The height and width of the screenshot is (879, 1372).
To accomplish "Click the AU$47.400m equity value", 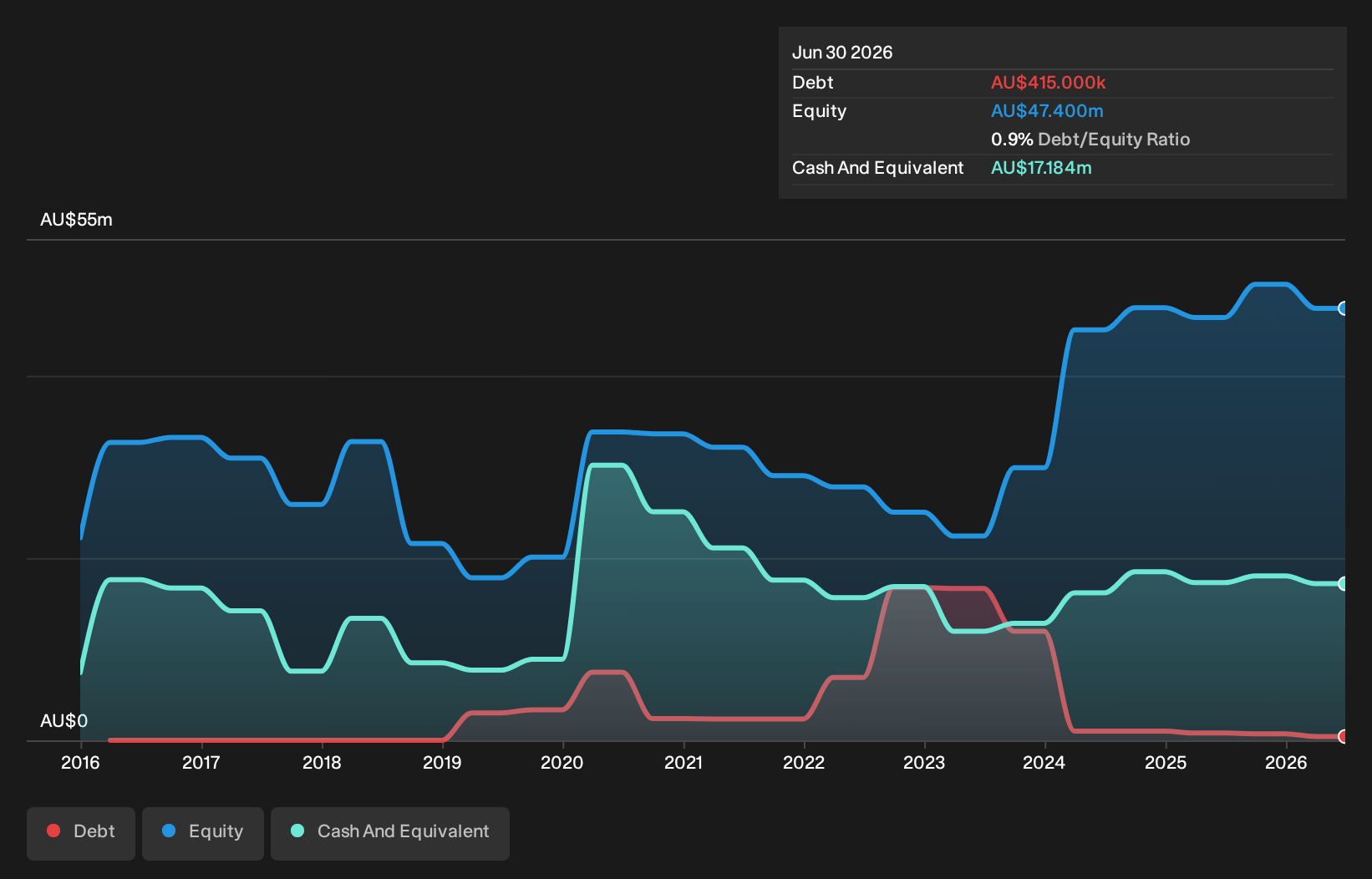I will tap(1047, 111).
